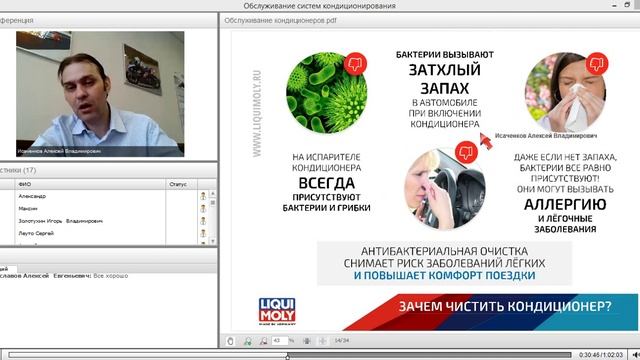Click the Liqui Moly logo on slide
640x360 pixels.
277,311
